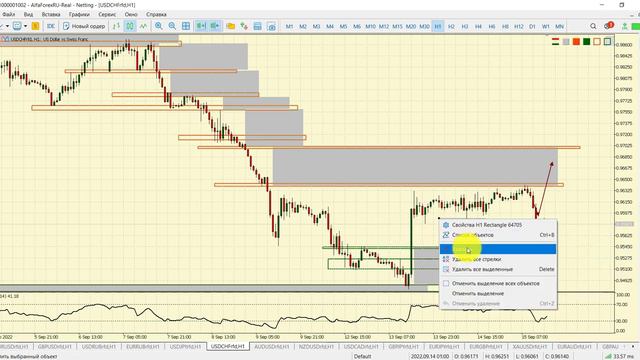Switch to the NZDUSD H1 chart tab
The height and width of the screenshot is (360, 640).
pyautogui.click(x=316, y=347)
